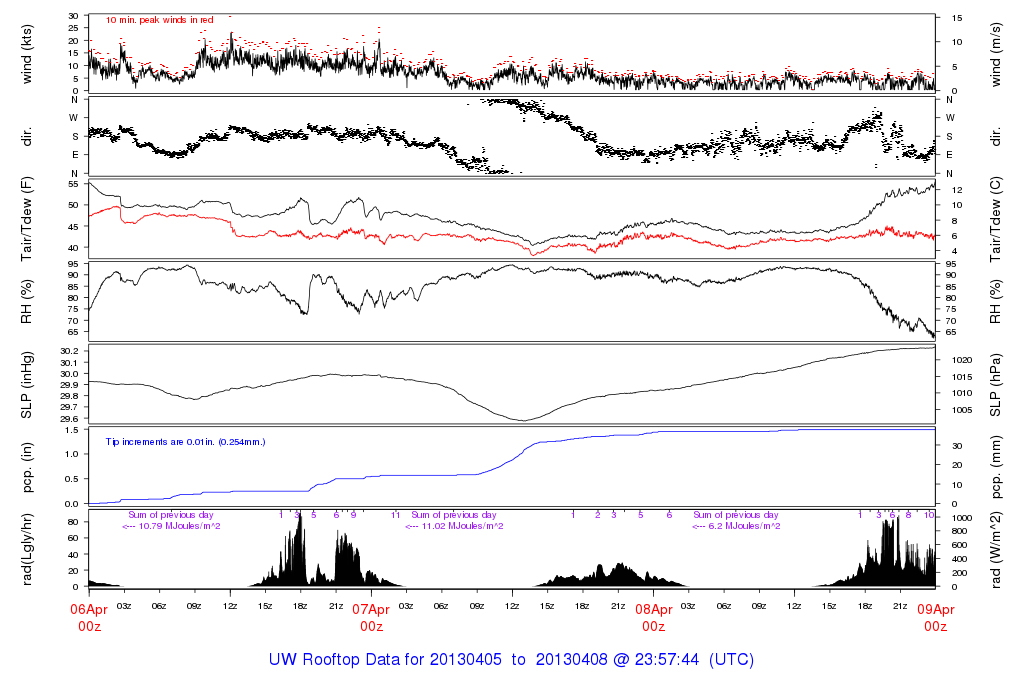Image resolution: width=1024 pixels, height=700 pixels.
Task: Click the "06Apr" date label
Action: pos(89,609)
